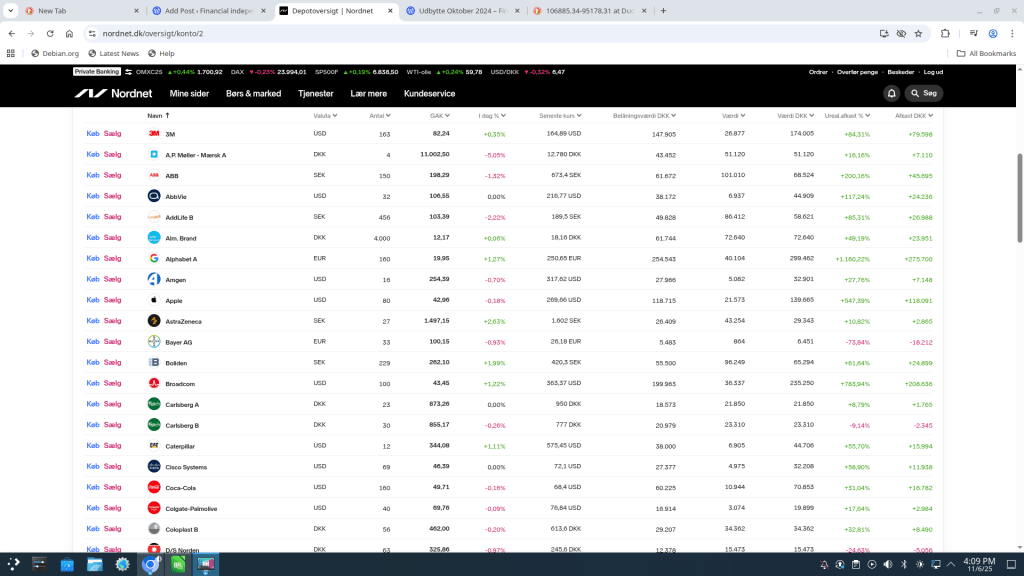This screenshot has width=1024, height=576.
Task: Click Køb for the 3M stock
Action: pyautogui.click(x=93, y=133)
